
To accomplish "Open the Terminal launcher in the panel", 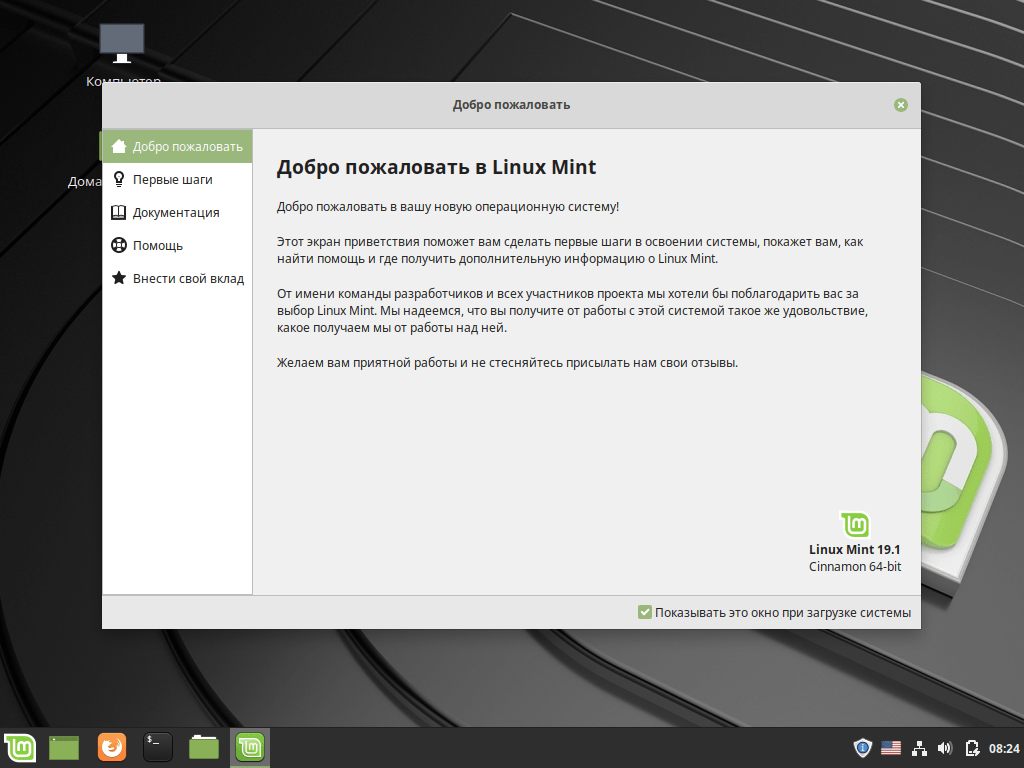I will pos(157,747).
